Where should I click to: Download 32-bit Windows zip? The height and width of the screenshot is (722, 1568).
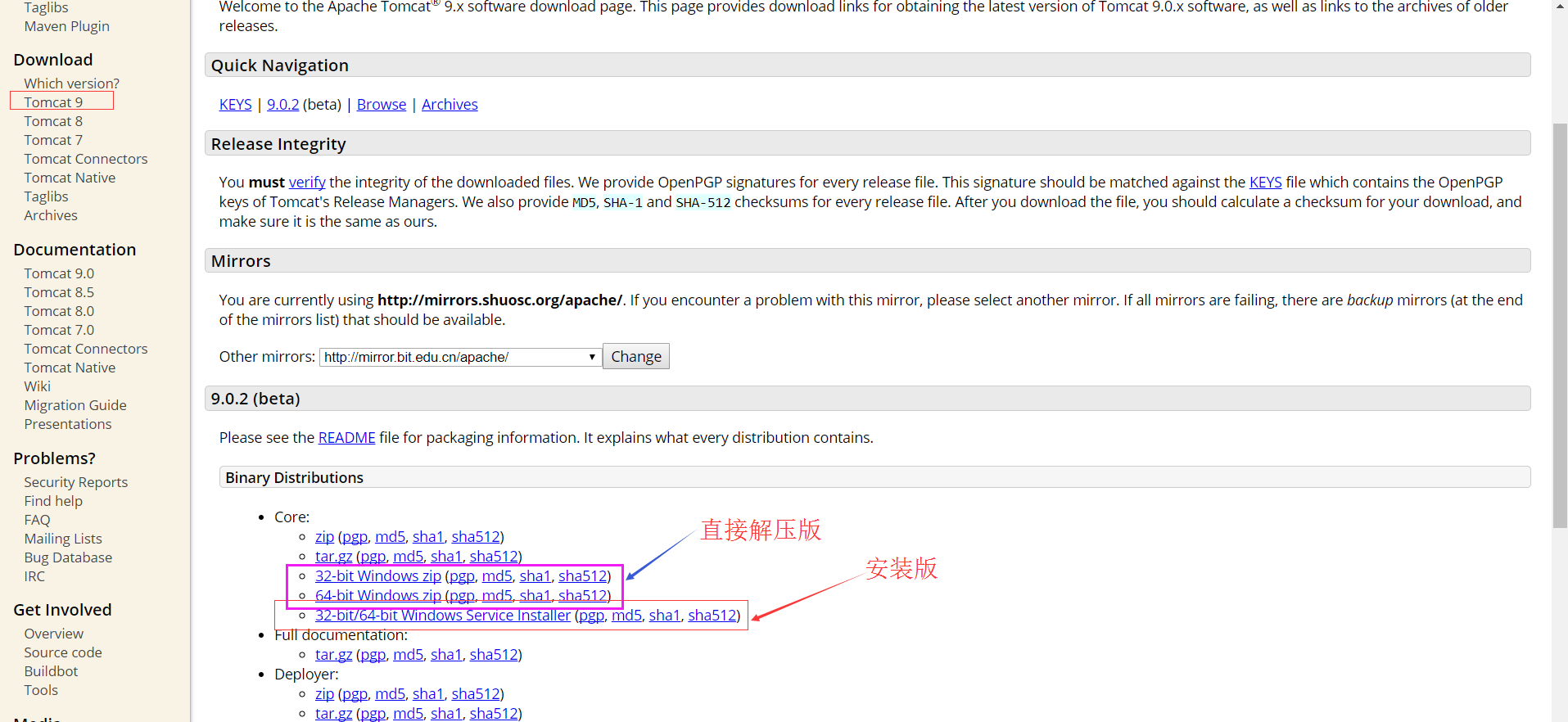378,576
